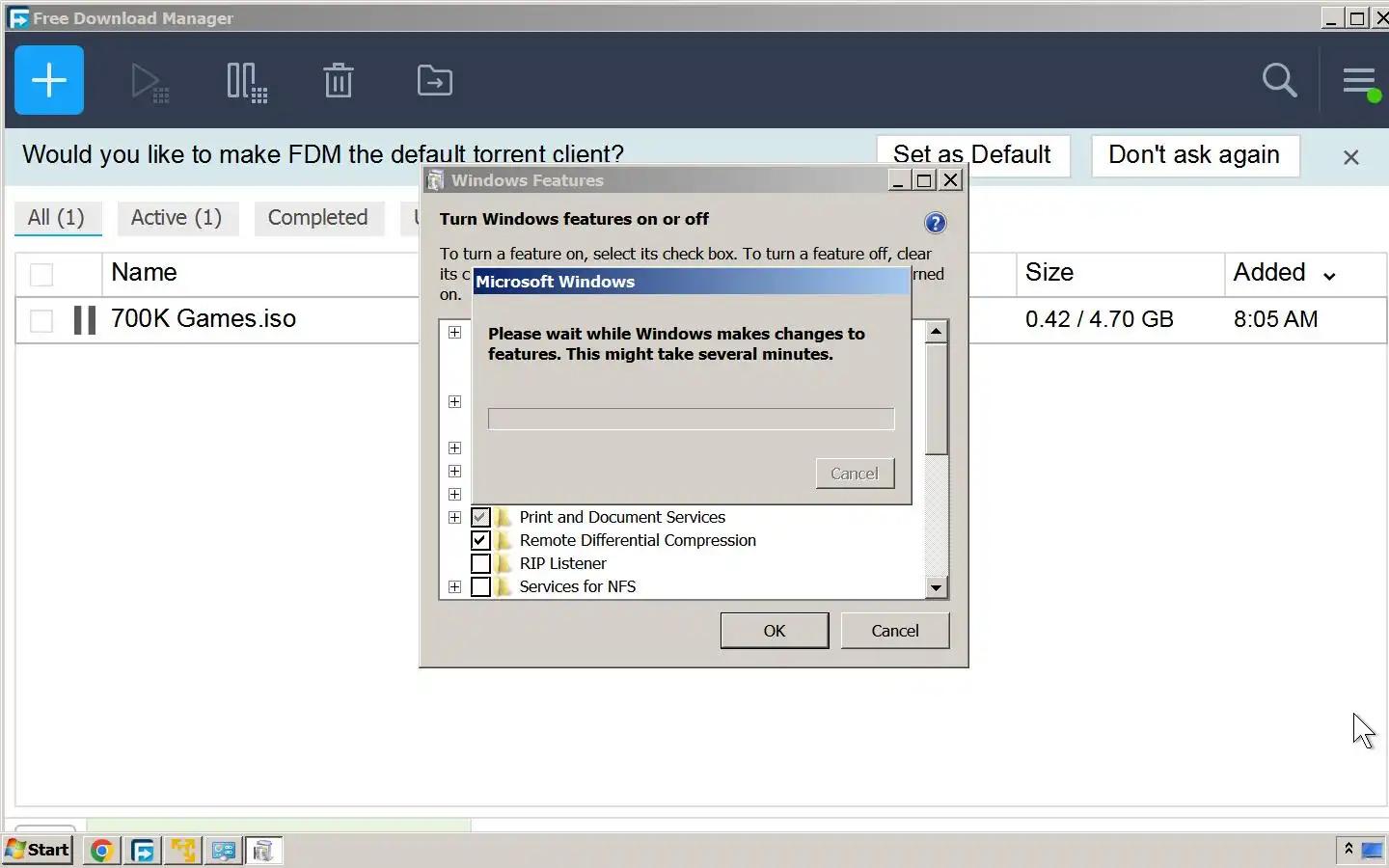Click the Added column sort arrow
Screen dimensions: 1389x868
pos(1329,277)
